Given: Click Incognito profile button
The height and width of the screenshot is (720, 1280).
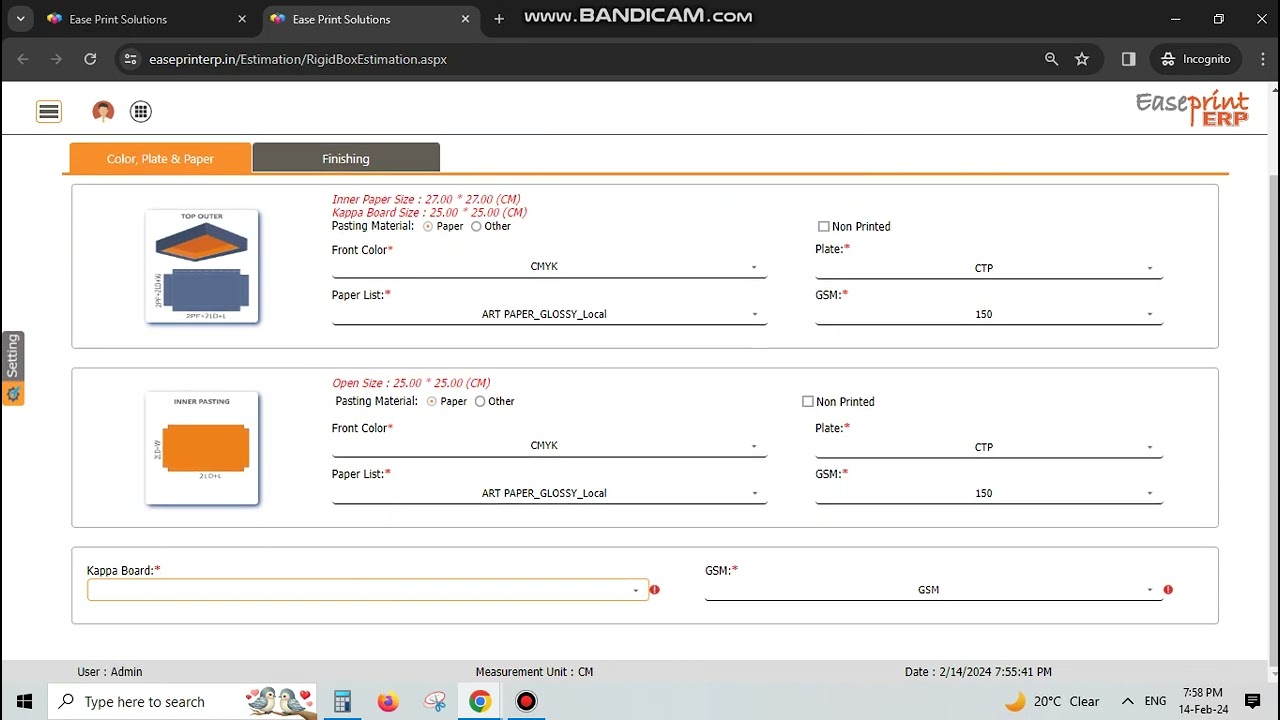Looking at the screenshot, I should point(1196,59).
